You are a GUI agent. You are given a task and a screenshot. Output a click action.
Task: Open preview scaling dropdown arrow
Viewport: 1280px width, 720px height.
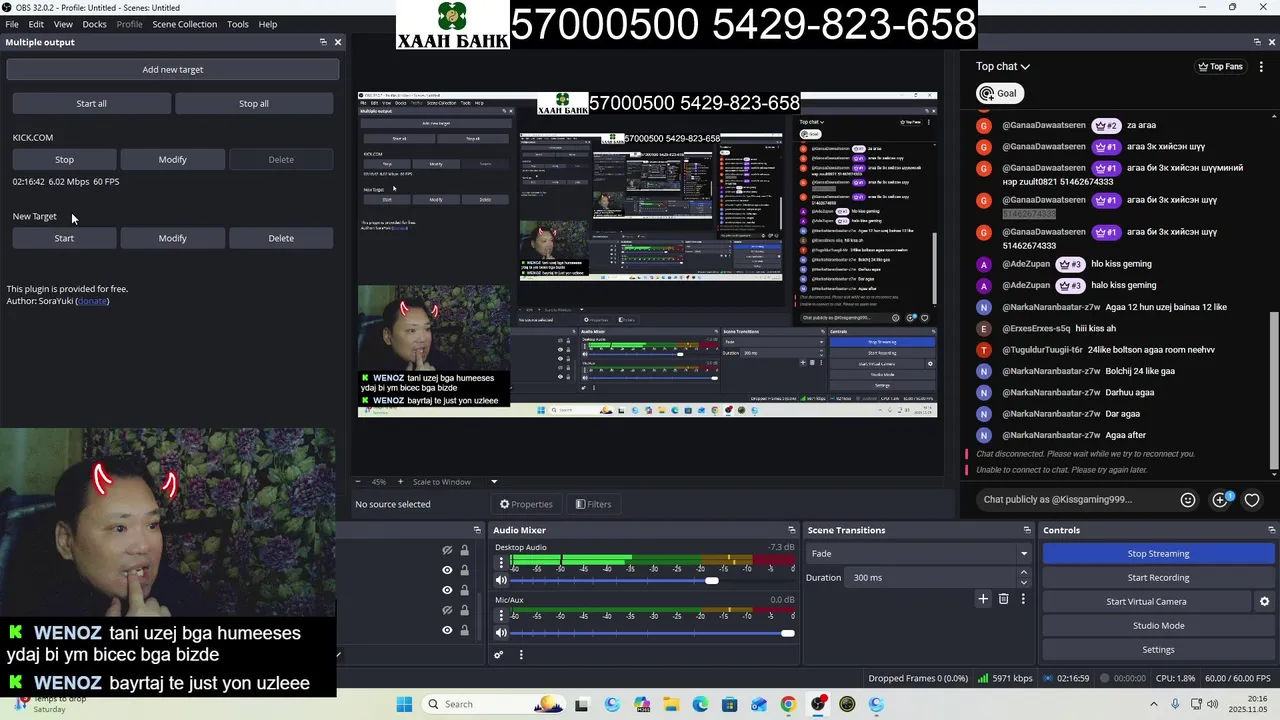[x=493, y=482]
